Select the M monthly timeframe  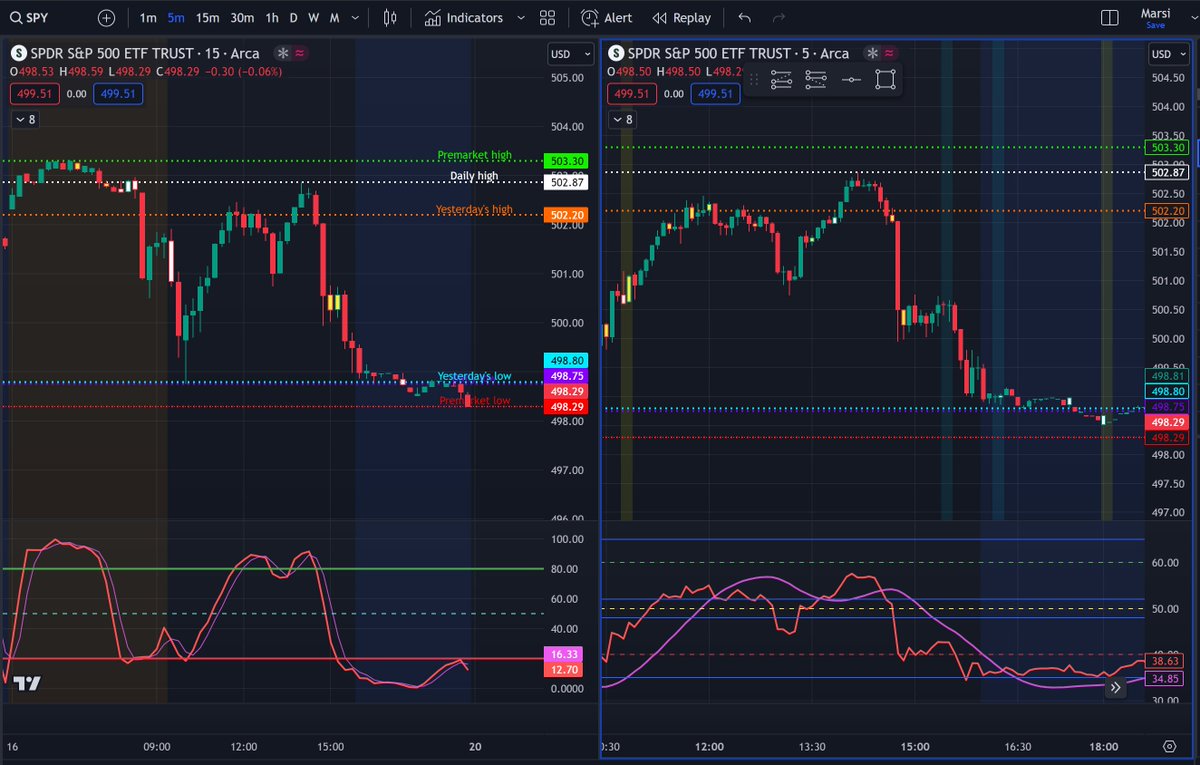click(334, 18)
